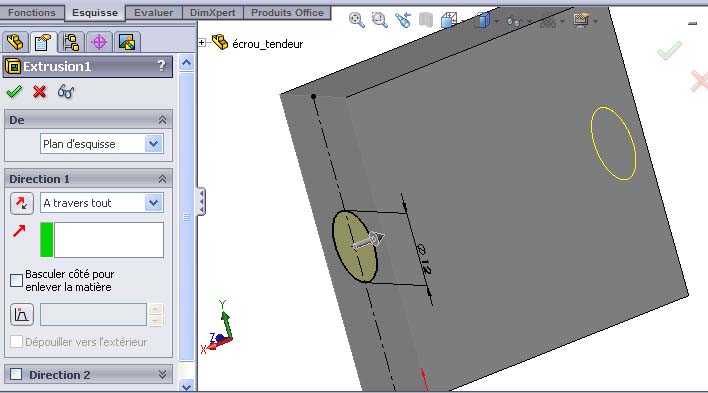Toggle Dépouiller vers l'extérieur checkbox

click(16, 342)
